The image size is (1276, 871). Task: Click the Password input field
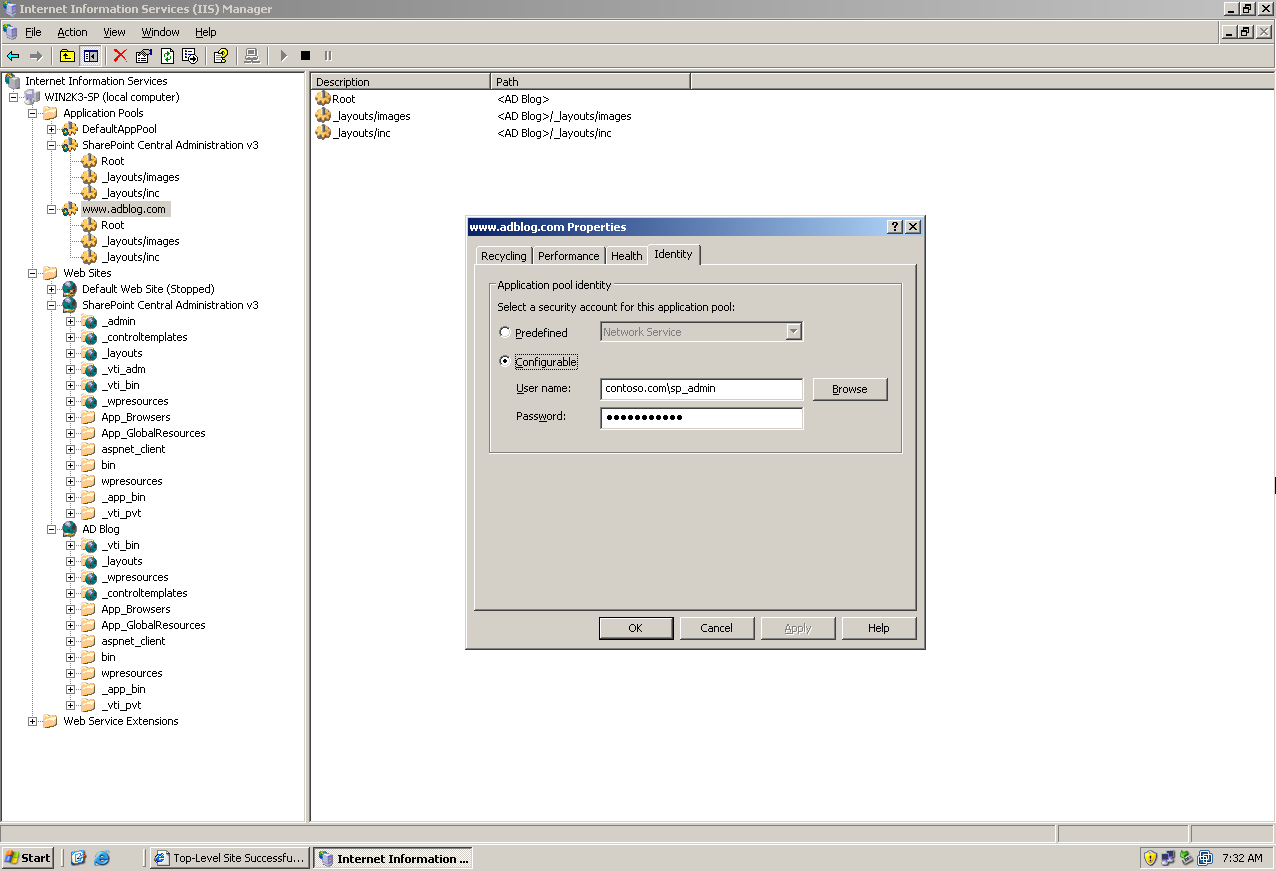pos(701,417)
